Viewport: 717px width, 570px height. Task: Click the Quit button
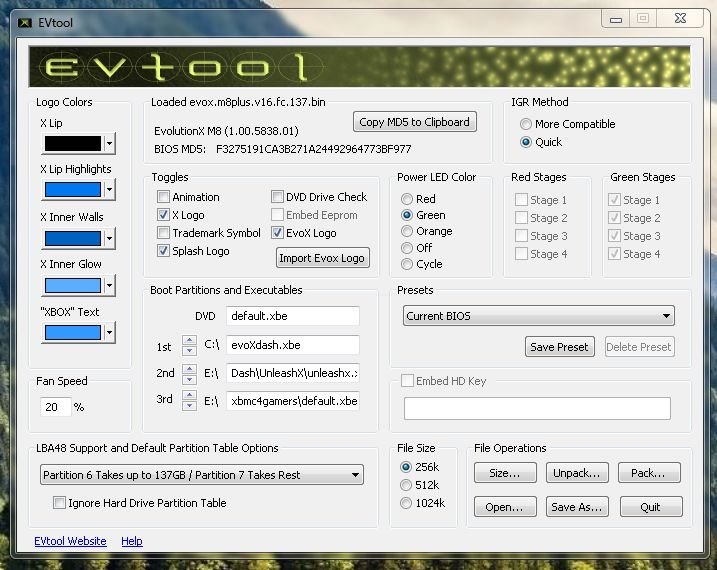(x=651, y=506)
